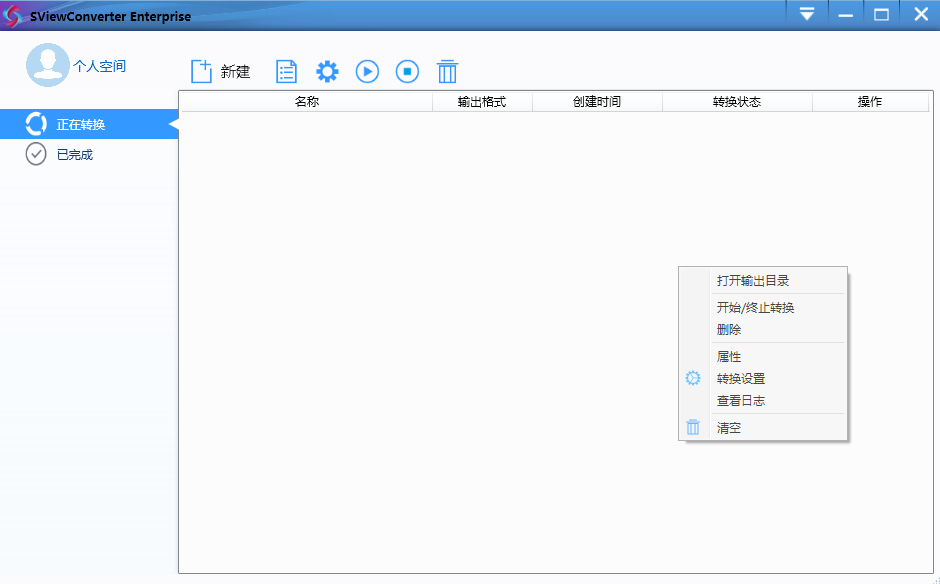Open settings via the gear toolbar icon

click(x=327, y=71)
